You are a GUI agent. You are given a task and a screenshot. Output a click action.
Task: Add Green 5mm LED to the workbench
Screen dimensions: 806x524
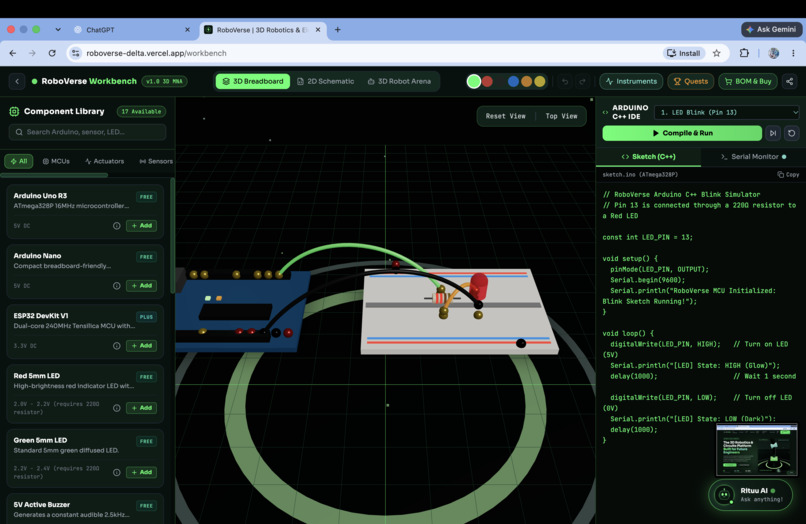pos(141,472)
